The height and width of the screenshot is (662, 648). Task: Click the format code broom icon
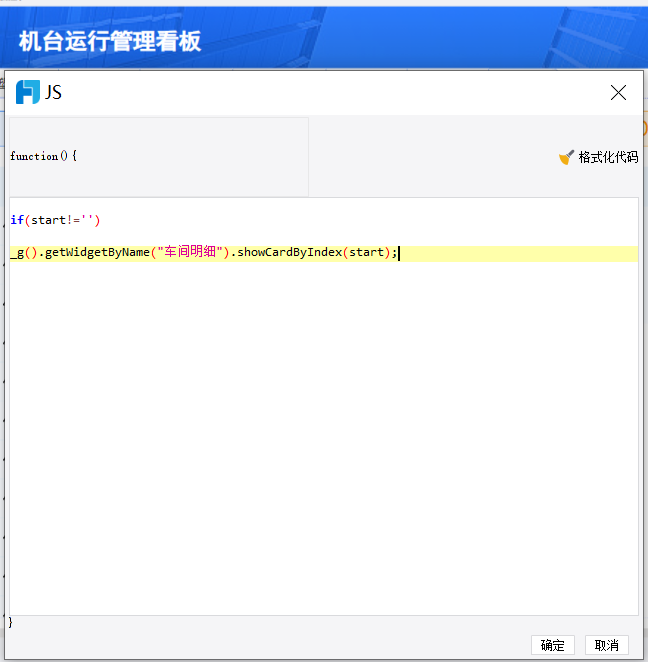[566, 157]
